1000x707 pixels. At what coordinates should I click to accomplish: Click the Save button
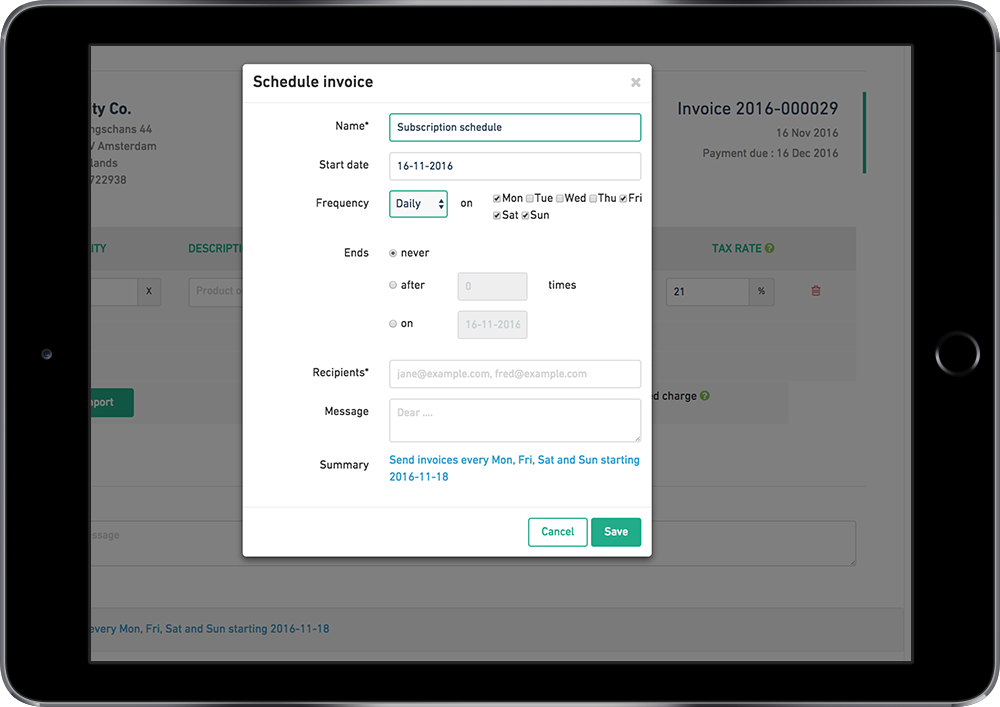click(616, 532)
